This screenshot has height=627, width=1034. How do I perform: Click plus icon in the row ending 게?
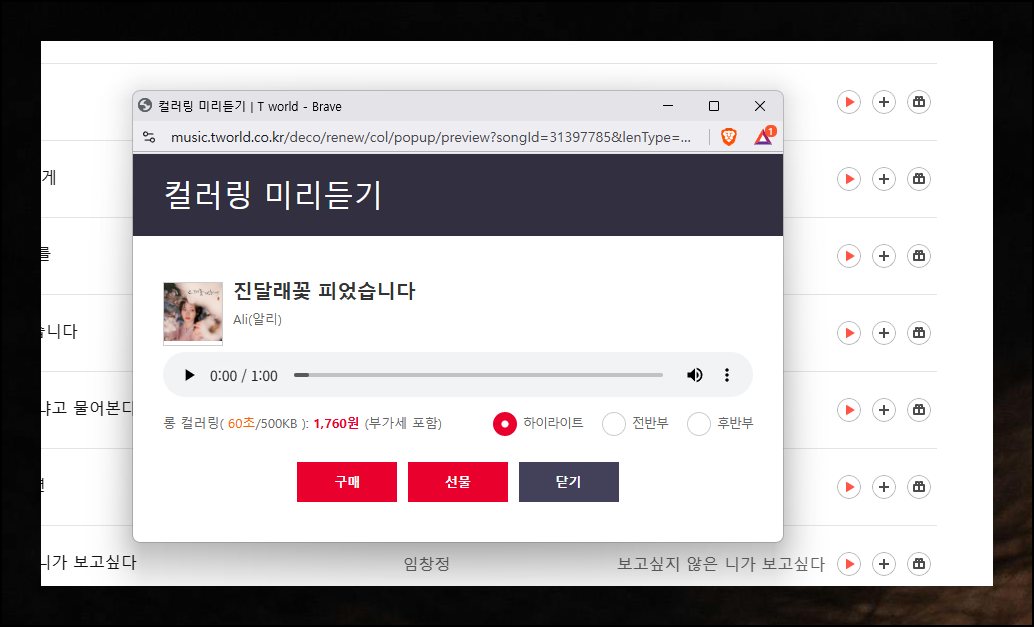pyautogui.click(x=884, y=179)
